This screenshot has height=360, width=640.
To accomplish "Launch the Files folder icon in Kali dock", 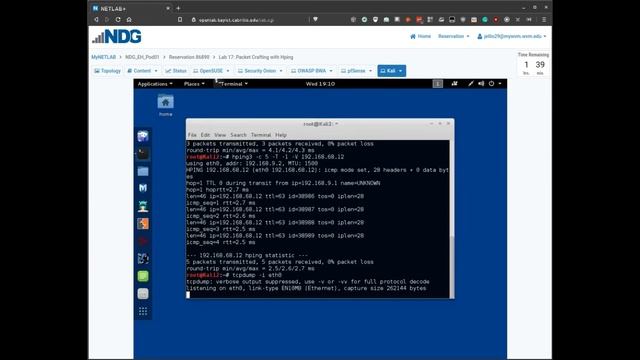I will point(143,171).
